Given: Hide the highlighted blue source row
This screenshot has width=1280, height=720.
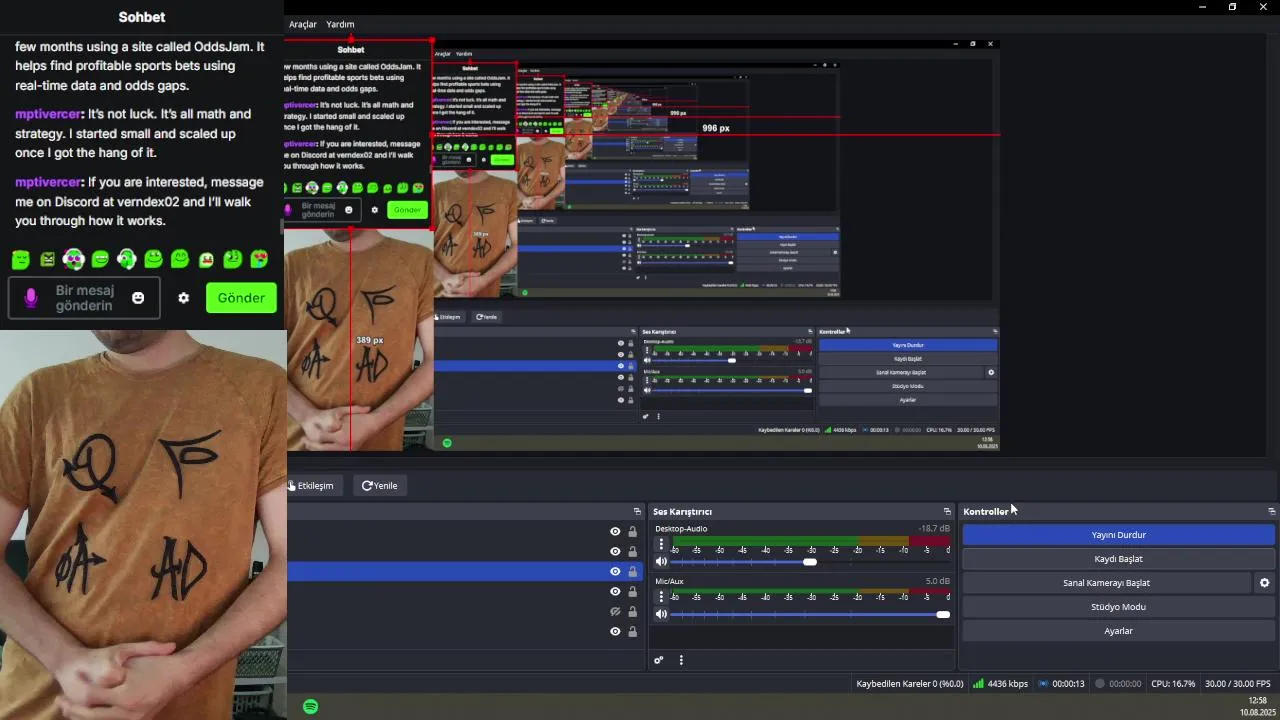Looking at the screenshot, I should (x=615, y=572).
